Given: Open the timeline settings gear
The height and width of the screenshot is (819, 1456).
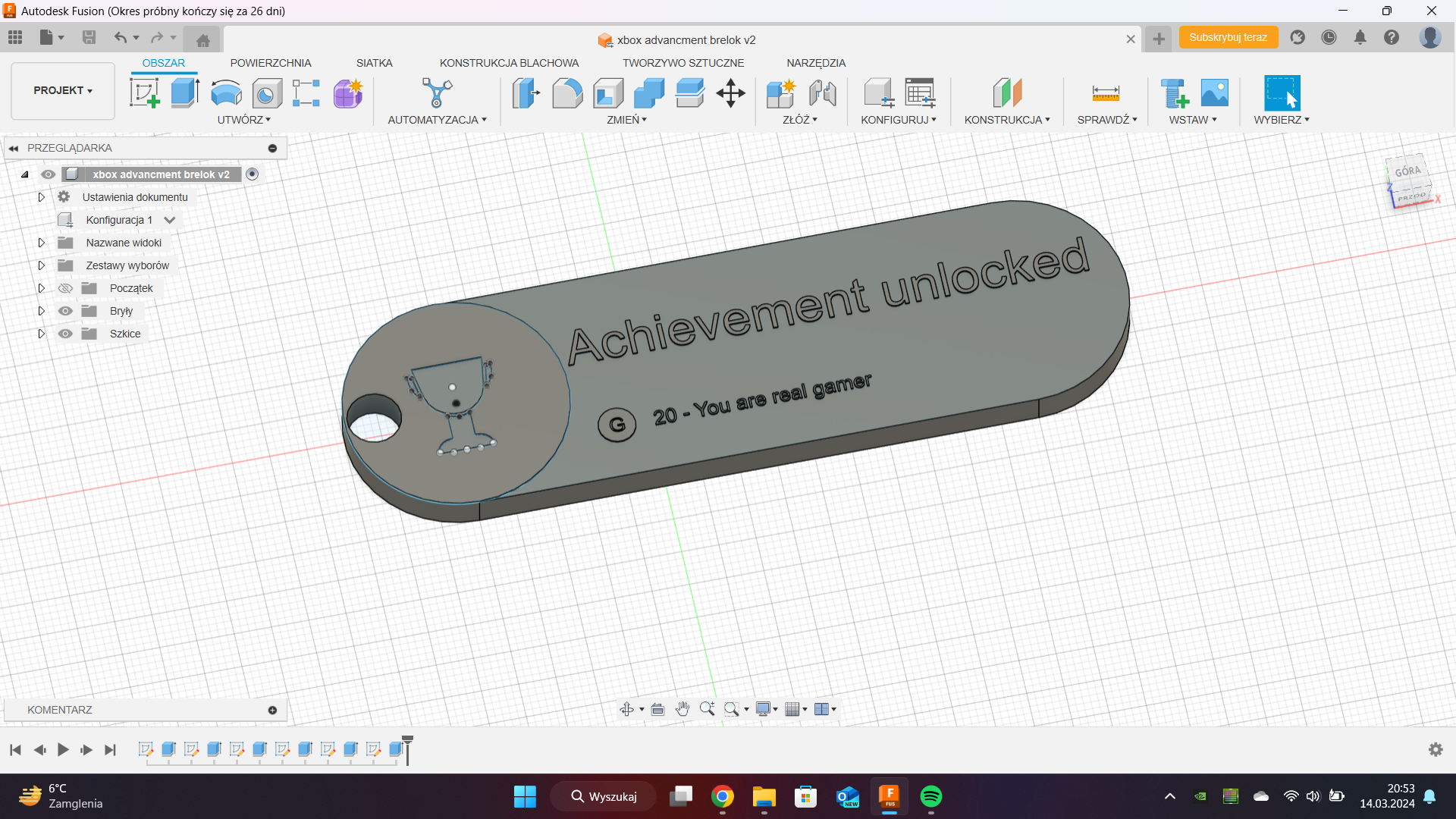Looking at the screenshot, I should pyautogui.click(x=1436, y=749).
